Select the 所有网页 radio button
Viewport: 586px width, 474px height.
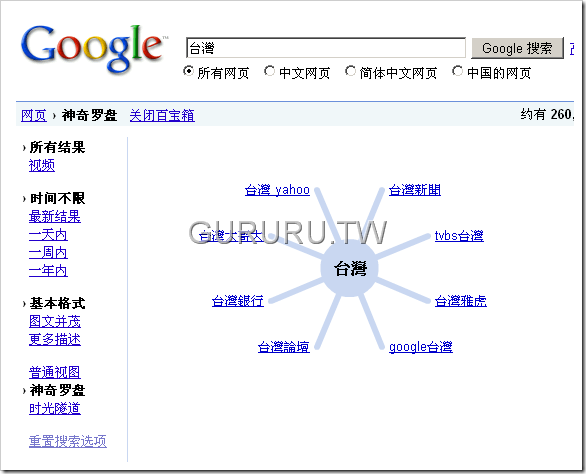click(x=188, y=71)
